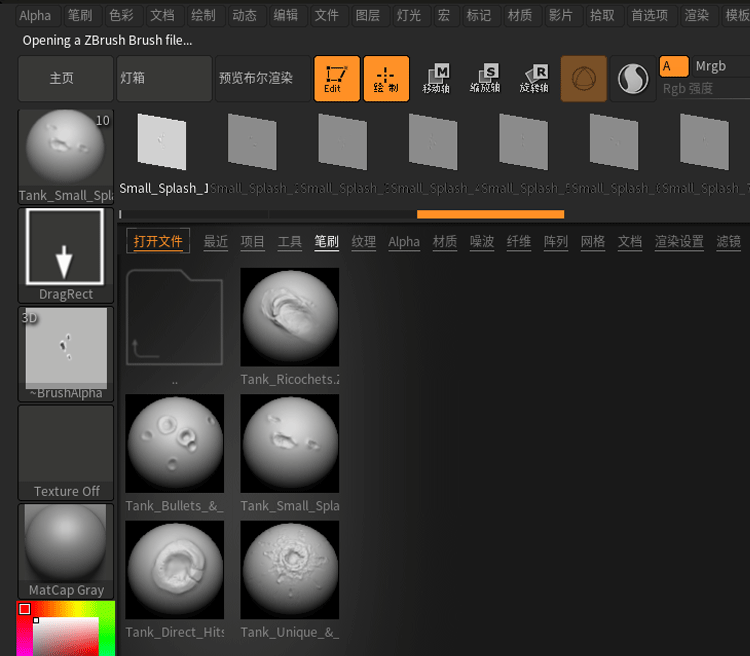750x656 pixels.
Task: Switch to the 笔刷 brush tab in LightBox
Action: 327,242
